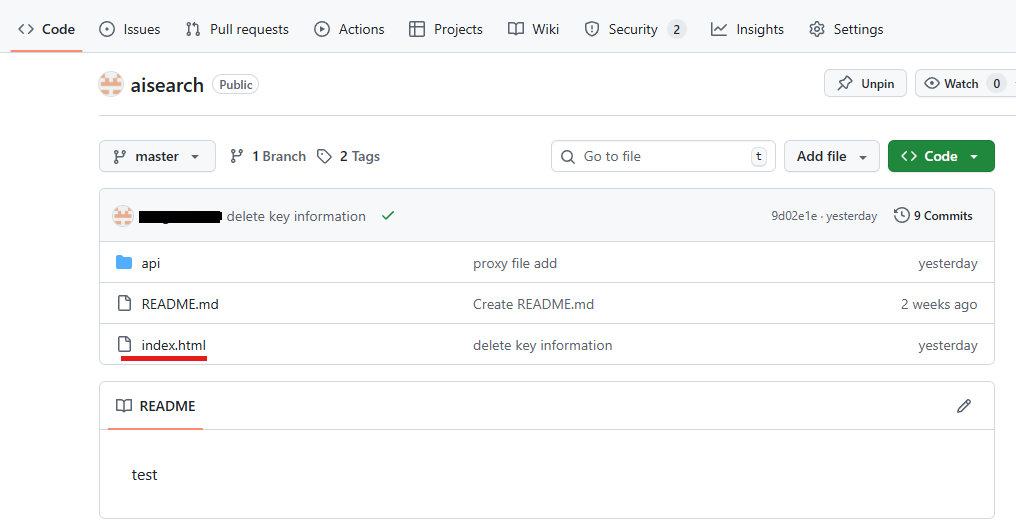Open repository Settings tab

click(846, 29)
